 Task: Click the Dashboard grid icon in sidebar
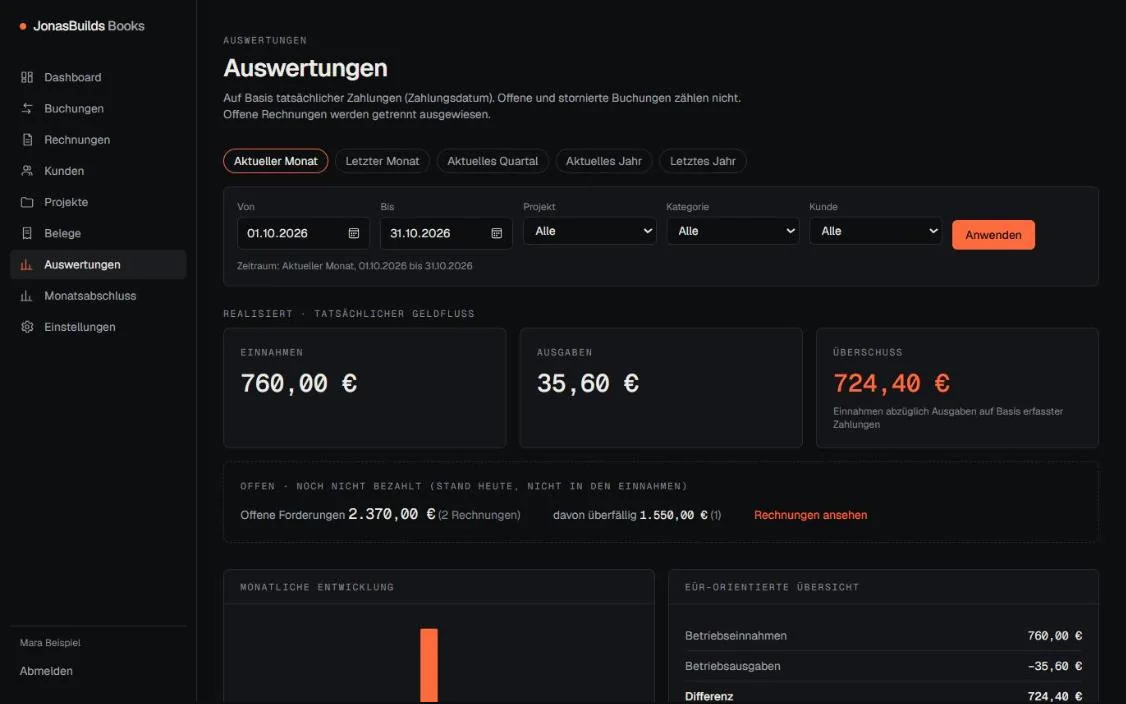pyautogui.click(x=27, y=77)
